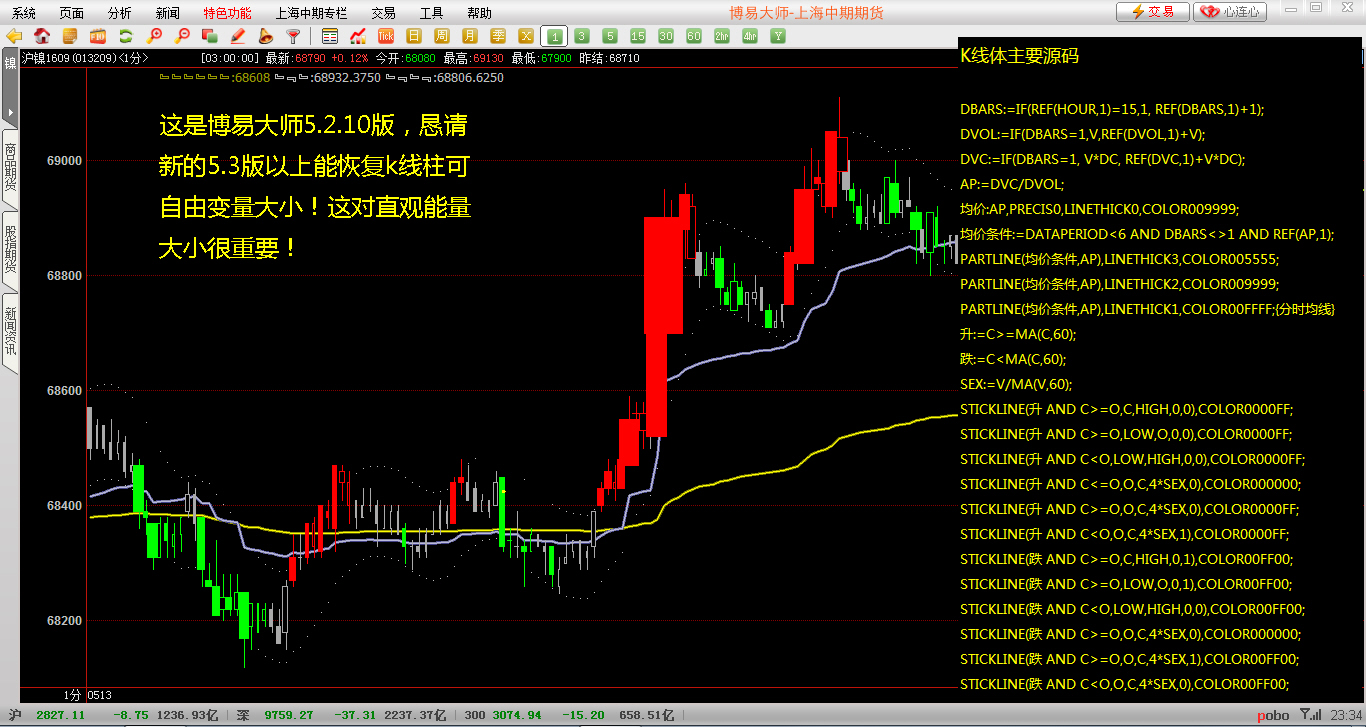The width and height of the screenshot is (1366, 727).
Task: Select the 60-minute period button
Action: [x=694, y=36]
